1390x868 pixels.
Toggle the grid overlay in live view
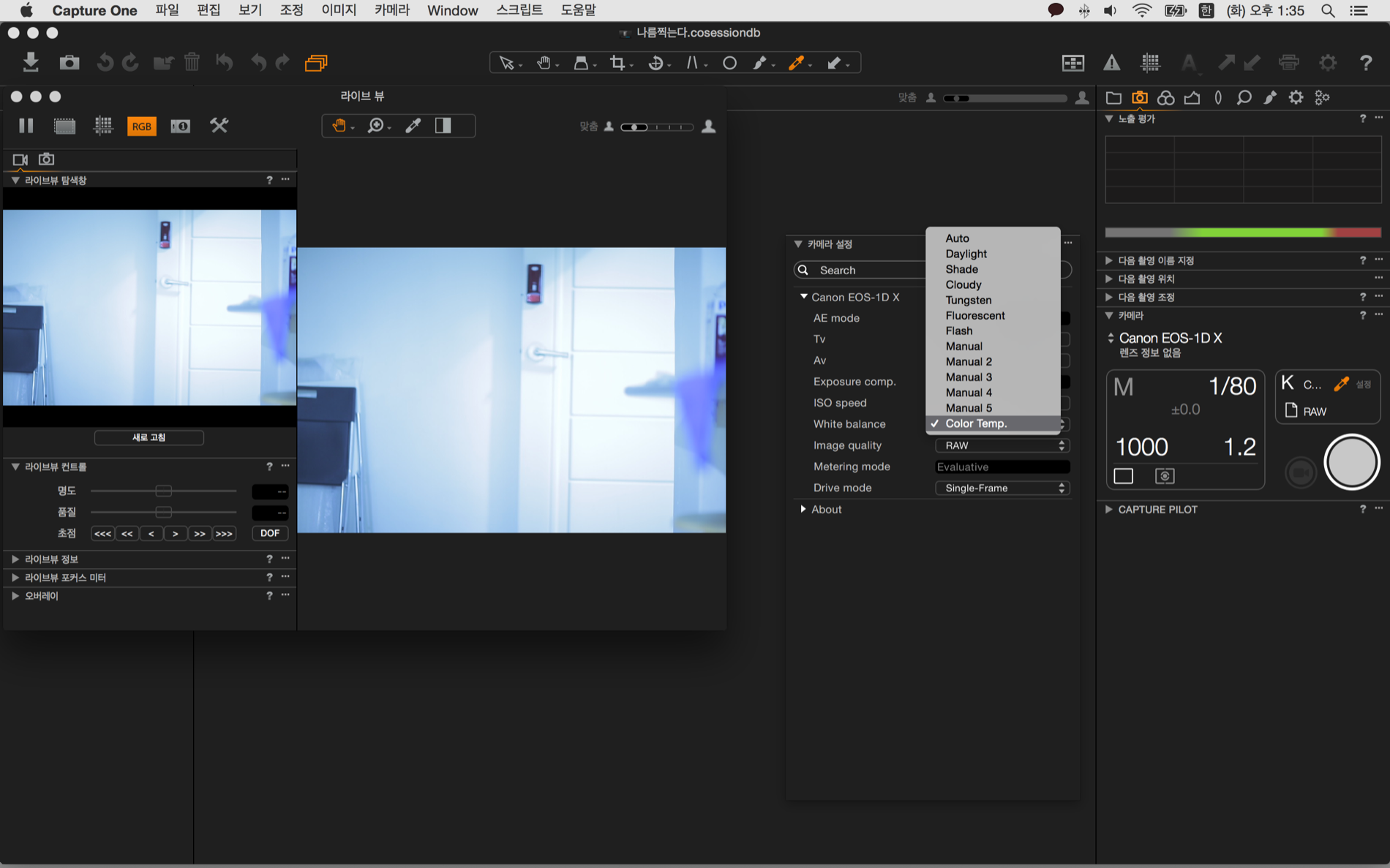pos(103,126)
